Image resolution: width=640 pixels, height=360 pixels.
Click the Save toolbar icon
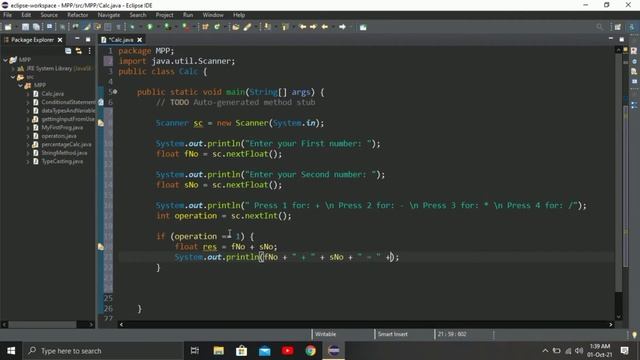click(x=25, y=27)
